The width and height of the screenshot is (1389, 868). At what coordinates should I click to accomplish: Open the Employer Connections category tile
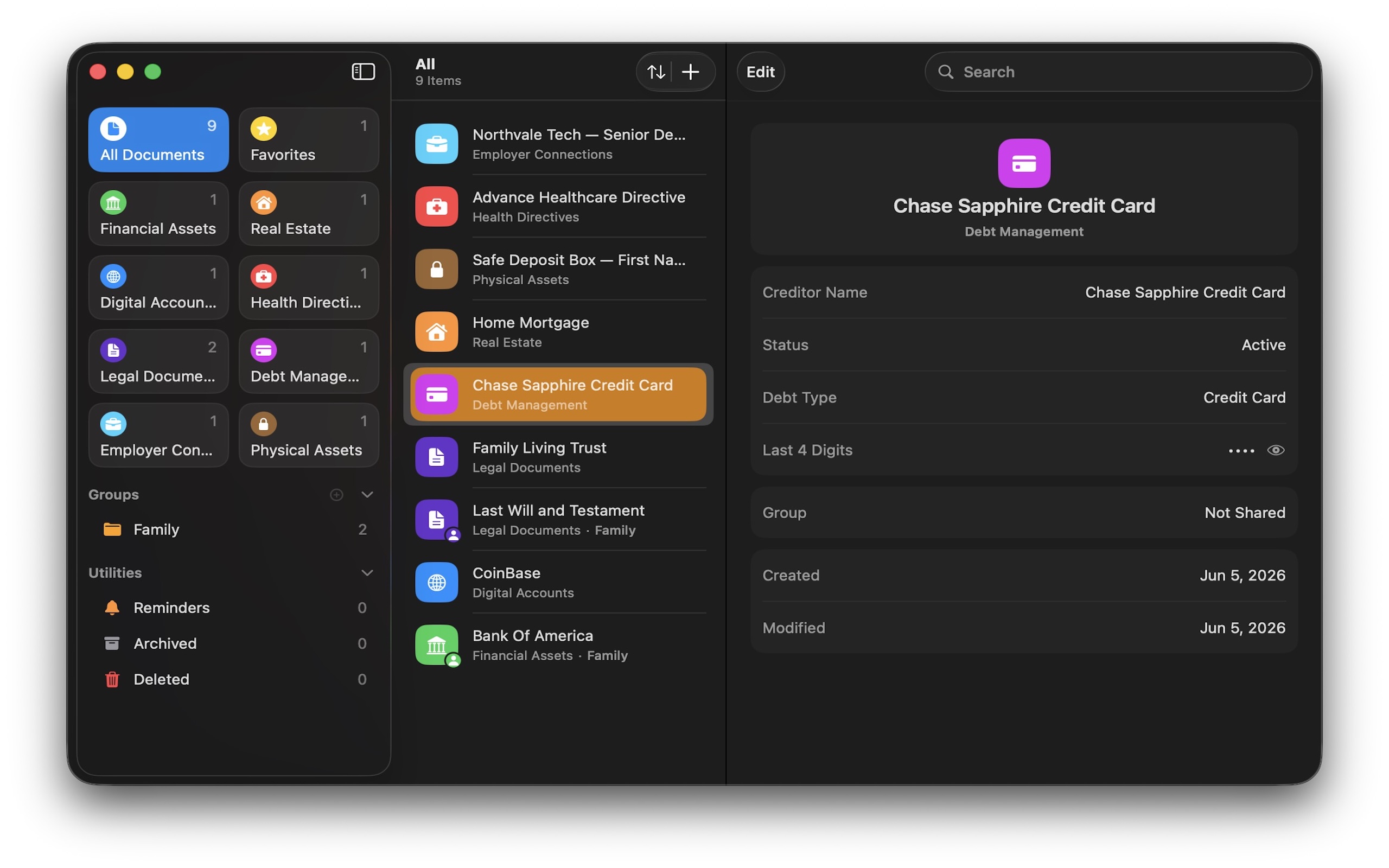tap(158, 435)
